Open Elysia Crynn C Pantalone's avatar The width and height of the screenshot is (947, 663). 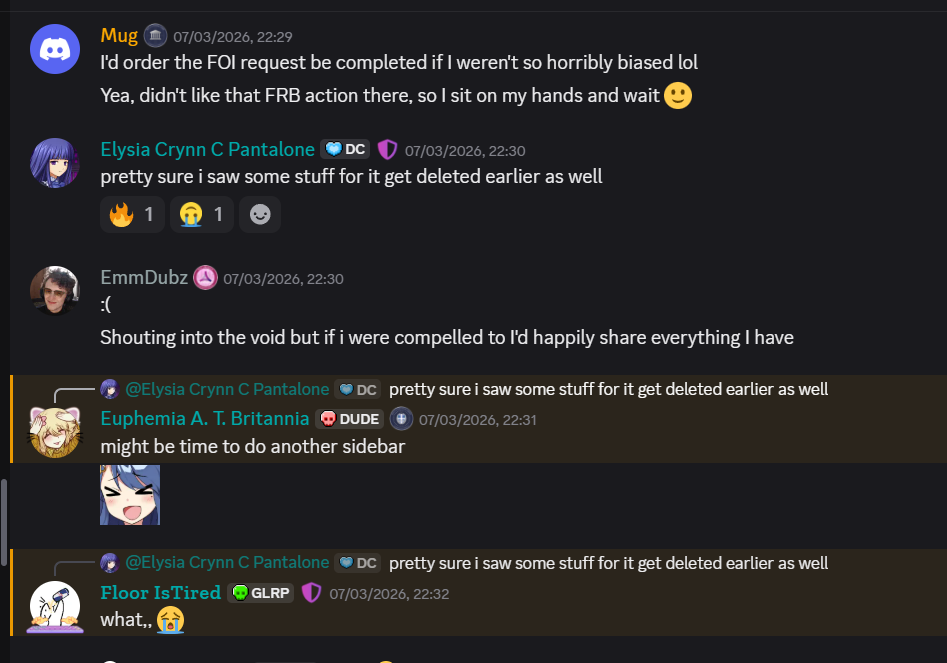(54, 162)
